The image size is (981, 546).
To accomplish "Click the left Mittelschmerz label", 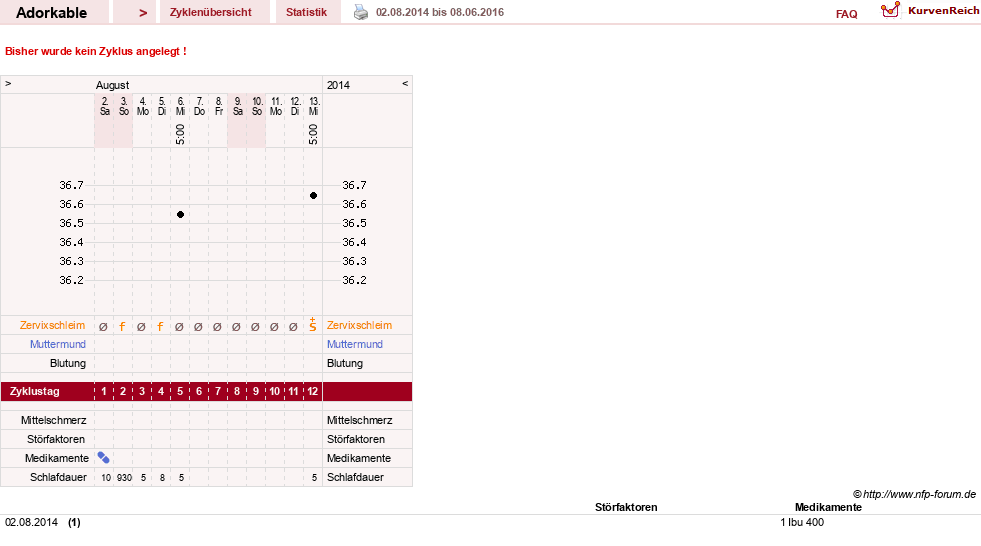I will 53,420.
